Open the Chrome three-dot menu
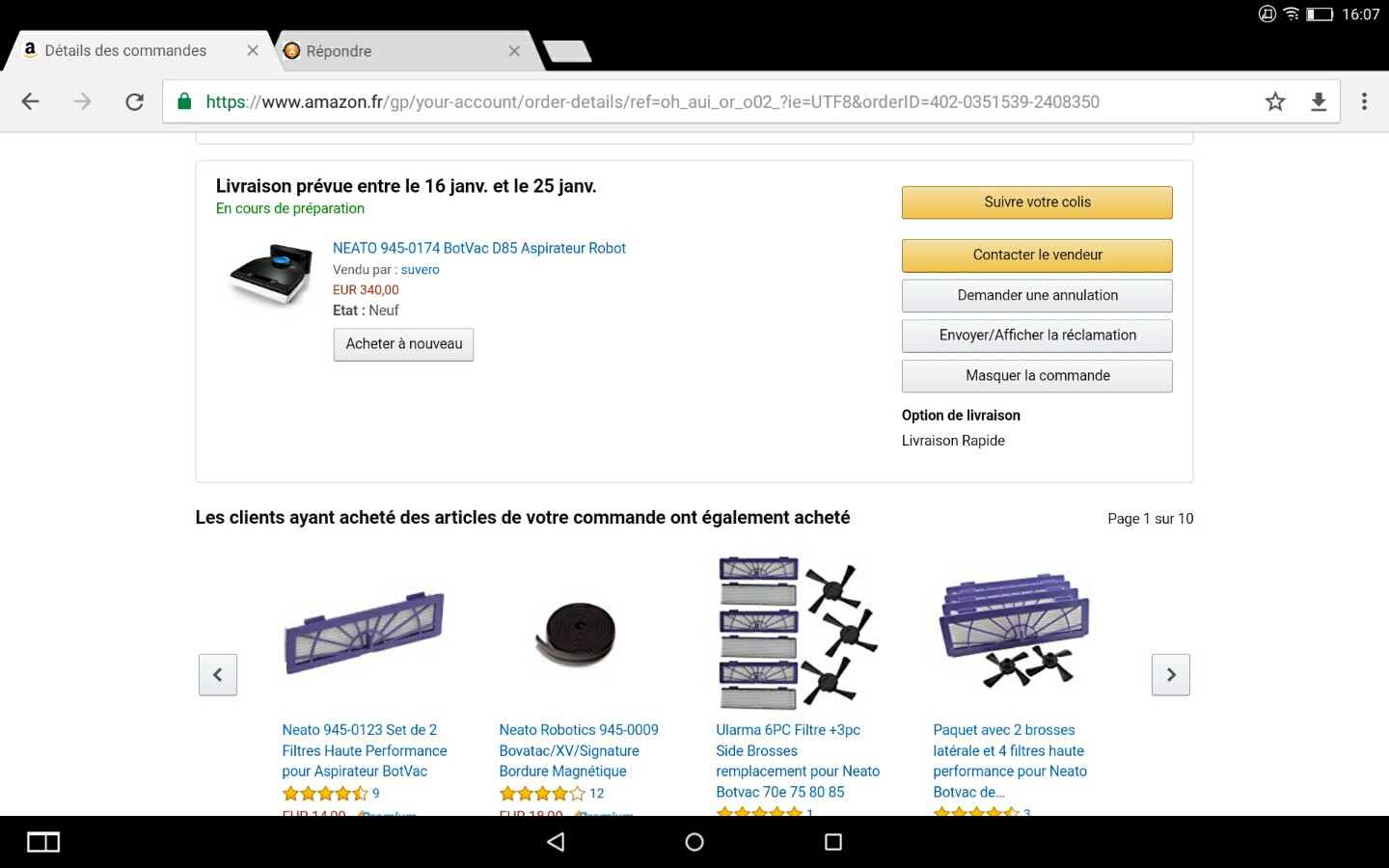 pos(1364,102)
